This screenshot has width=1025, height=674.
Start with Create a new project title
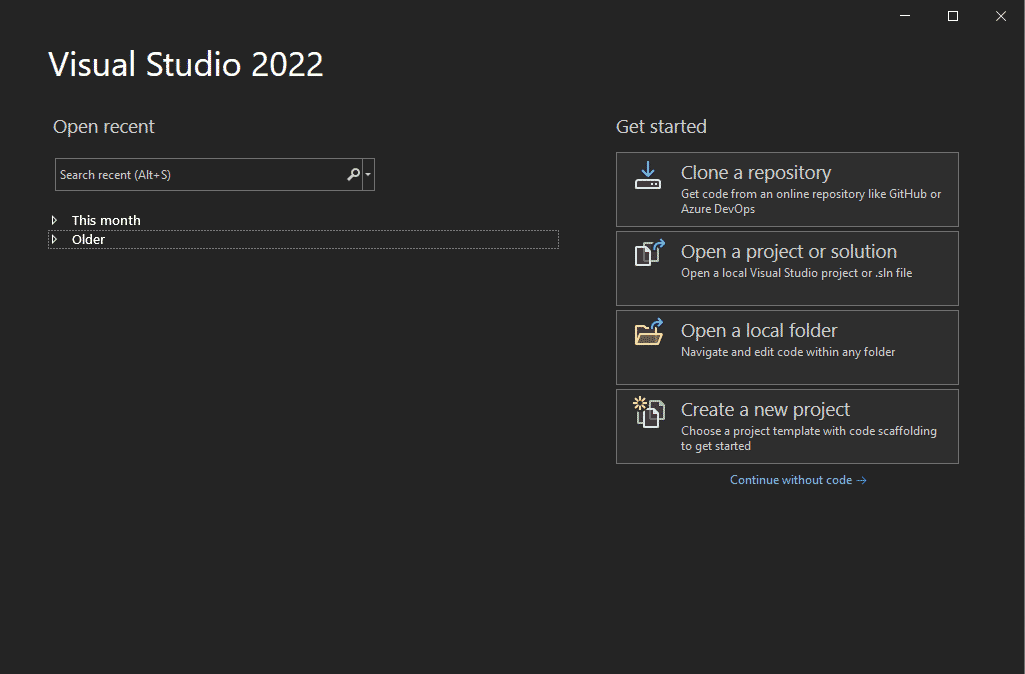[x=765, y=410]
